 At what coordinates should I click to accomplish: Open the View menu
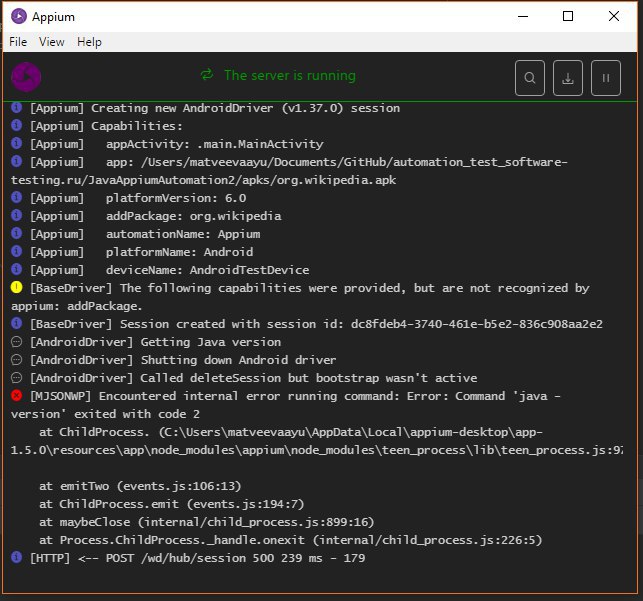coord(52,42)
